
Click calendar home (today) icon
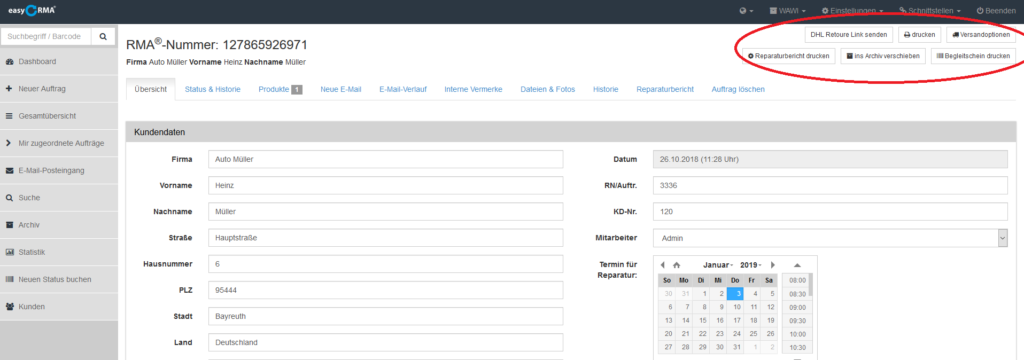pyautogui.click(x=677, y=265)
